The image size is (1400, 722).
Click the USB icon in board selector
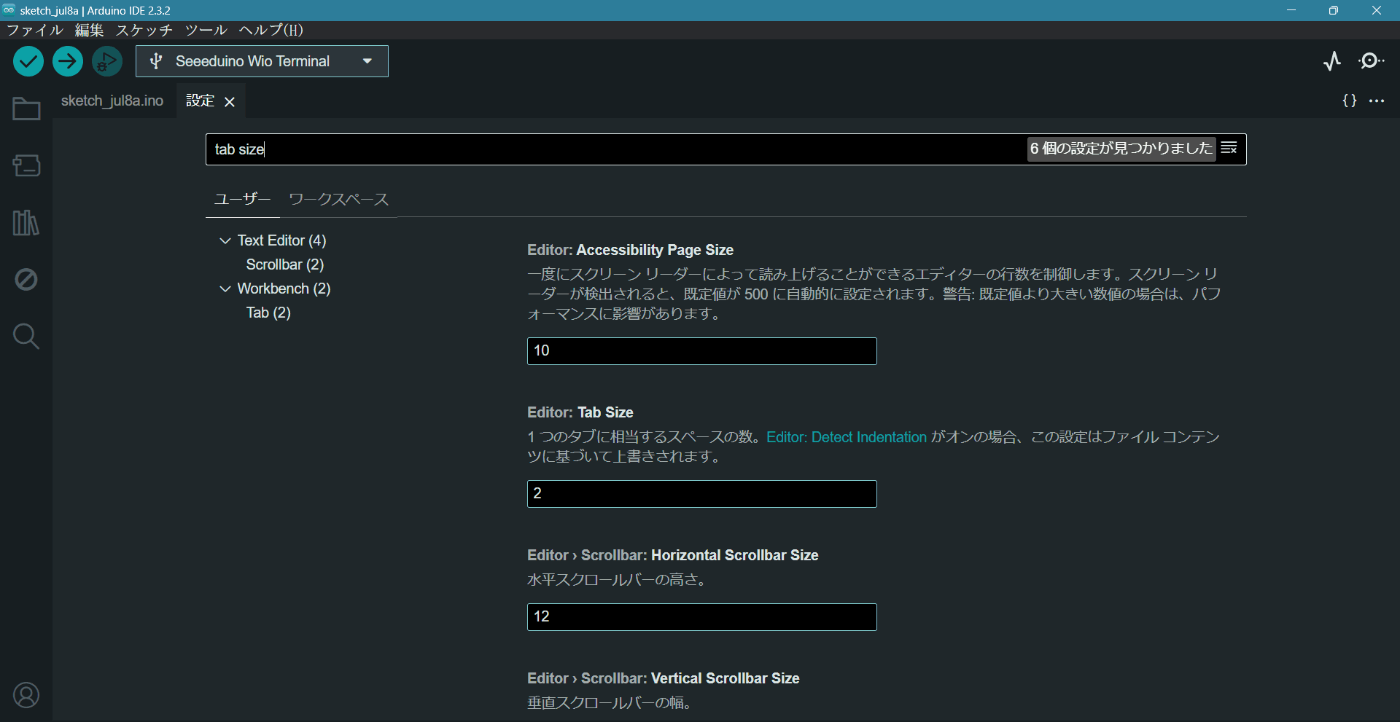point(156,61)
